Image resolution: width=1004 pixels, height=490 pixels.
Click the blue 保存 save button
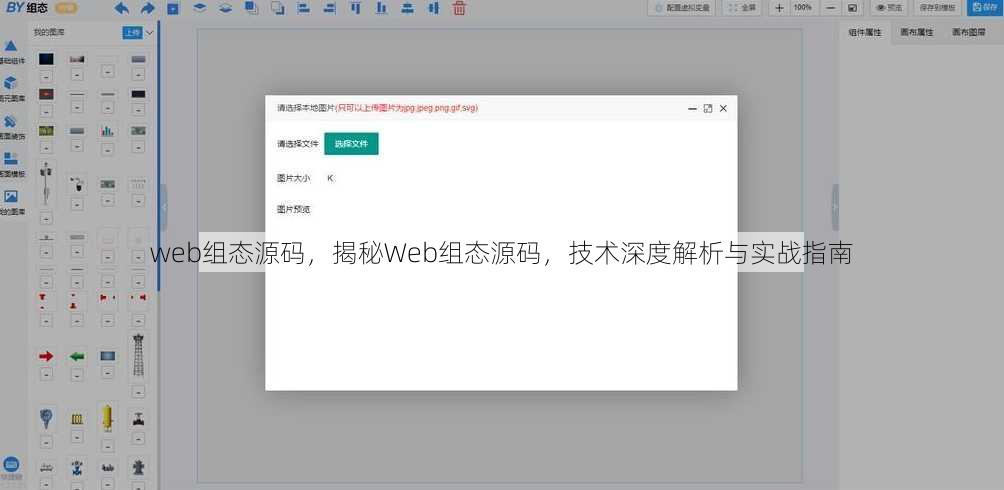click(985, 8)
